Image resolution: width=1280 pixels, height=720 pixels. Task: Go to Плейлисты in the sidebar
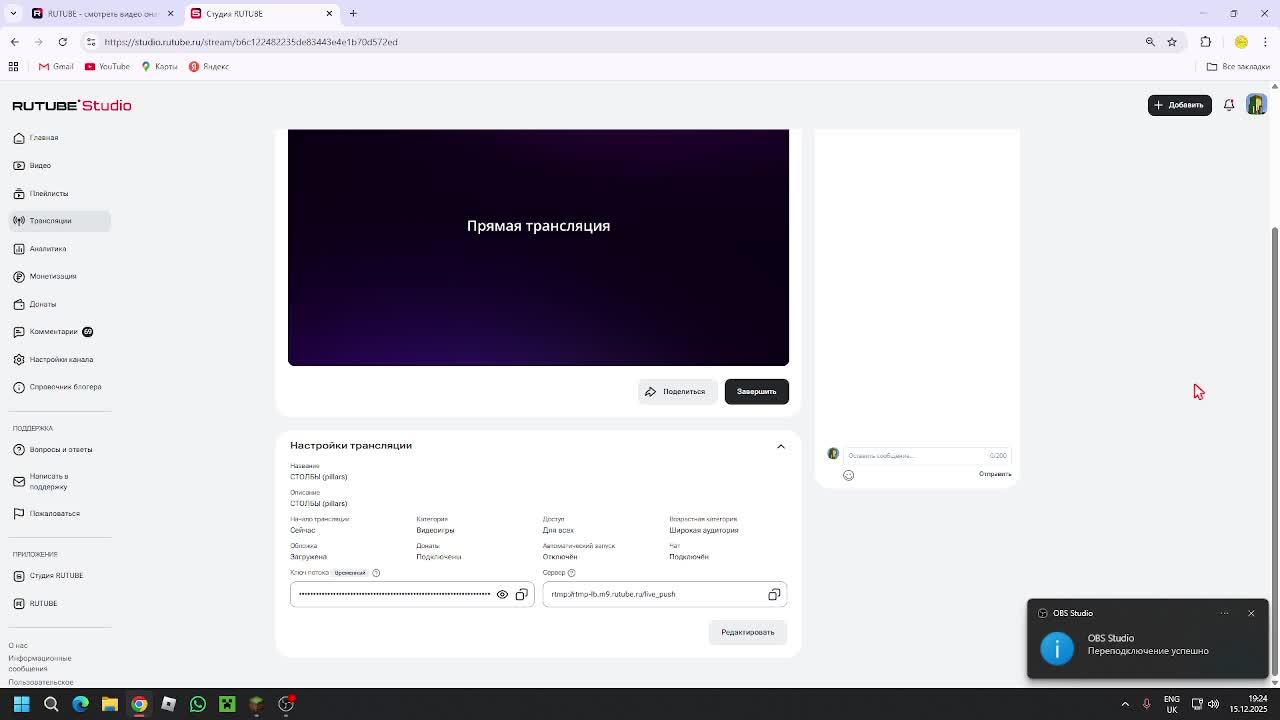(41, 193)
